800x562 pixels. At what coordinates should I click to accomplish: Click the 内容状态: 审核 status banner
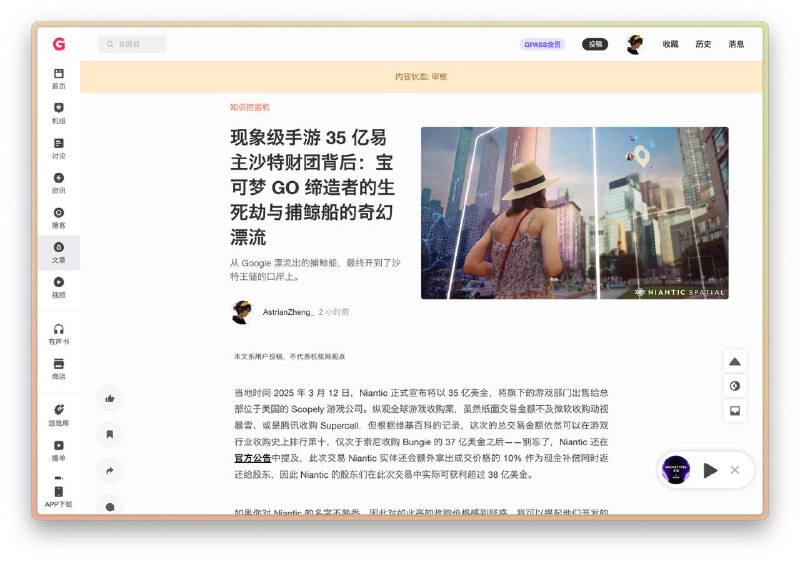pyautogui.click(x=421, y=76)
